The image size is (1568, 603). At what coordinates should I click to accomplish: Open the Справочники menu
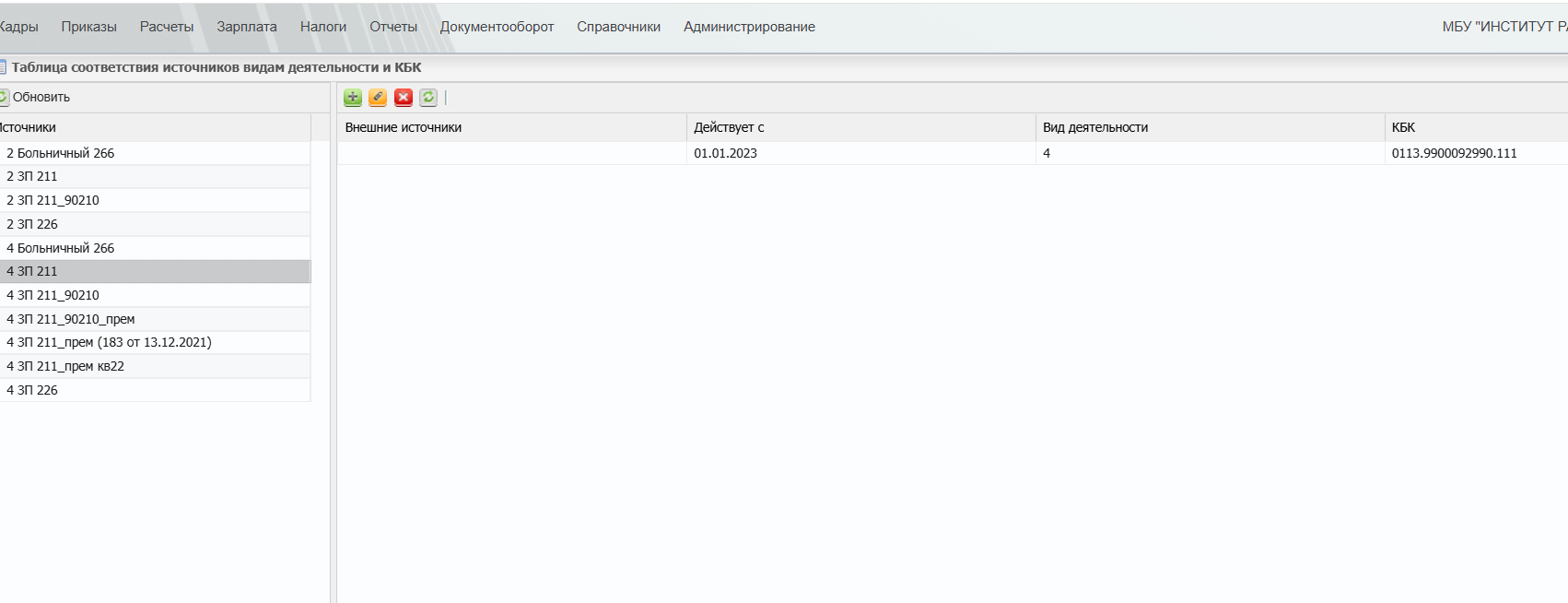(619, 27)
